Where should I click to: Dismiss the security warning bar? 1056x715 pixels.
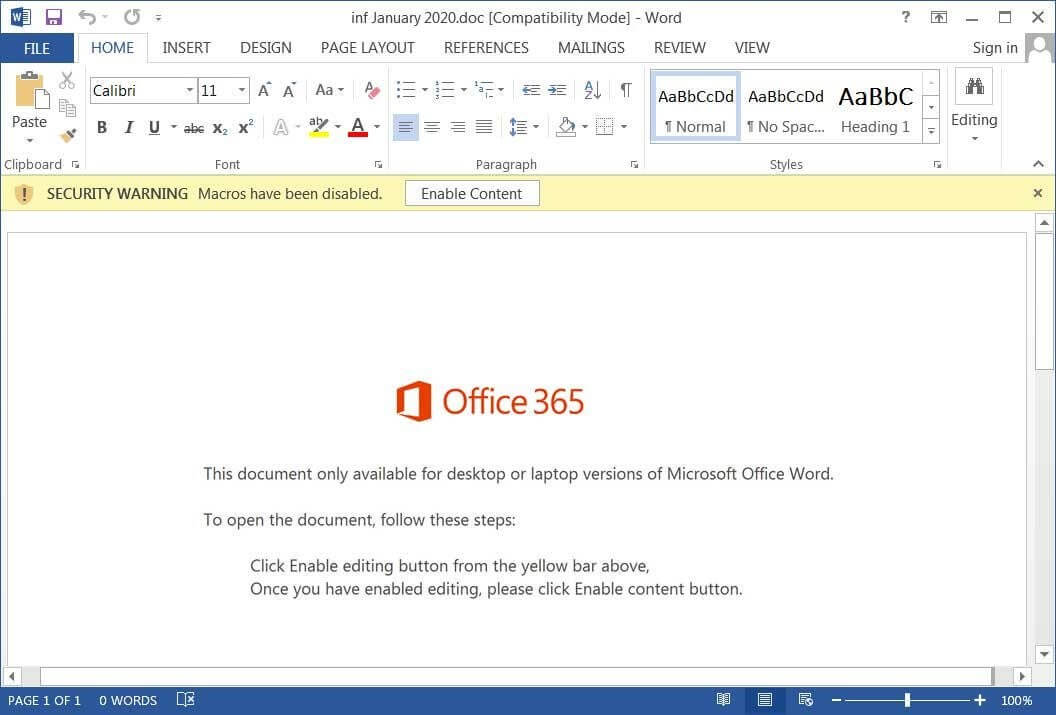tap(1037, 194)
